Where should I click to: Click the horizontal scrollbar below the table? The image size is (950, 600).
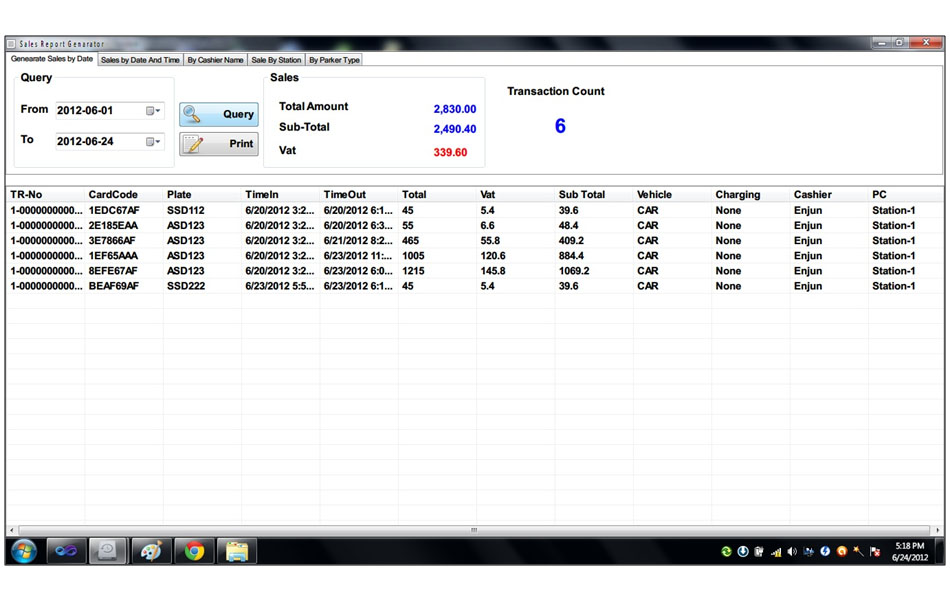[474, 530]
